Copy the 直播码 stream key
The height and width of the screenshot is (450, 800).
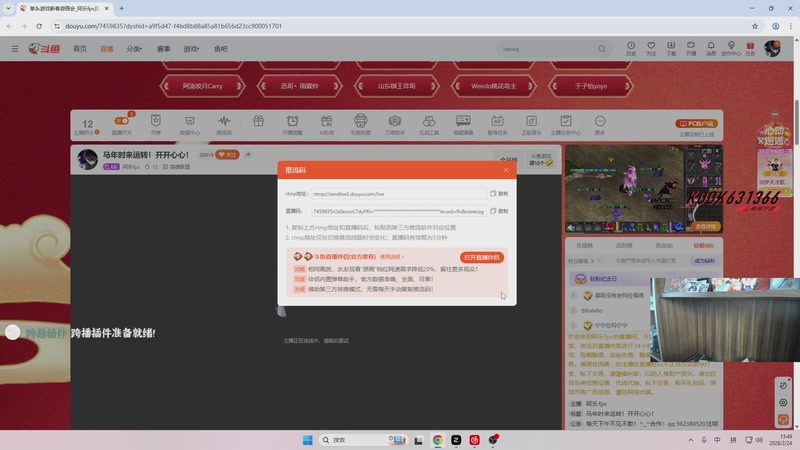tap(499, 211)
